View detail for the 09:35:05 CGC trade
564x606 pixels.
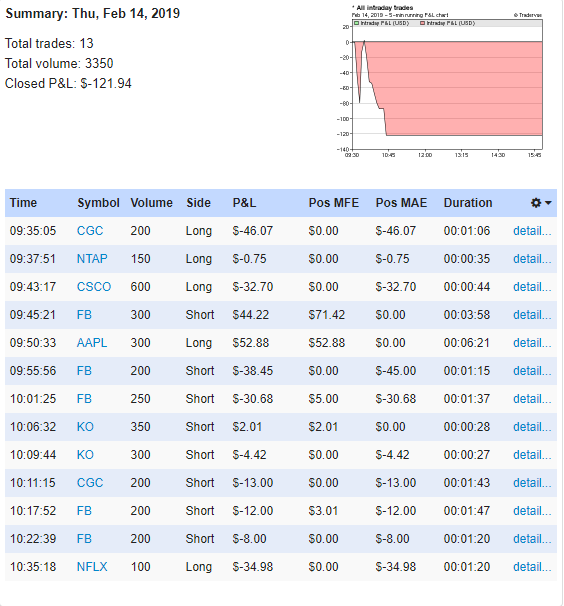click(532, 231)
